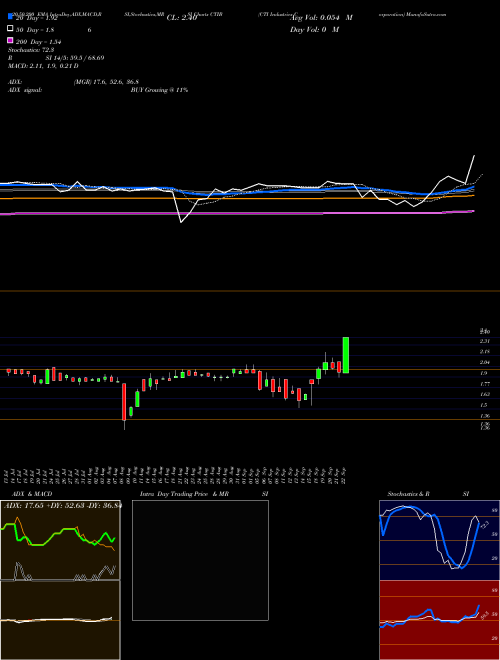Click the white price line's lowest dip
Image resolution: width=500 pixels, height=660 pixels.
pos(181,222)
